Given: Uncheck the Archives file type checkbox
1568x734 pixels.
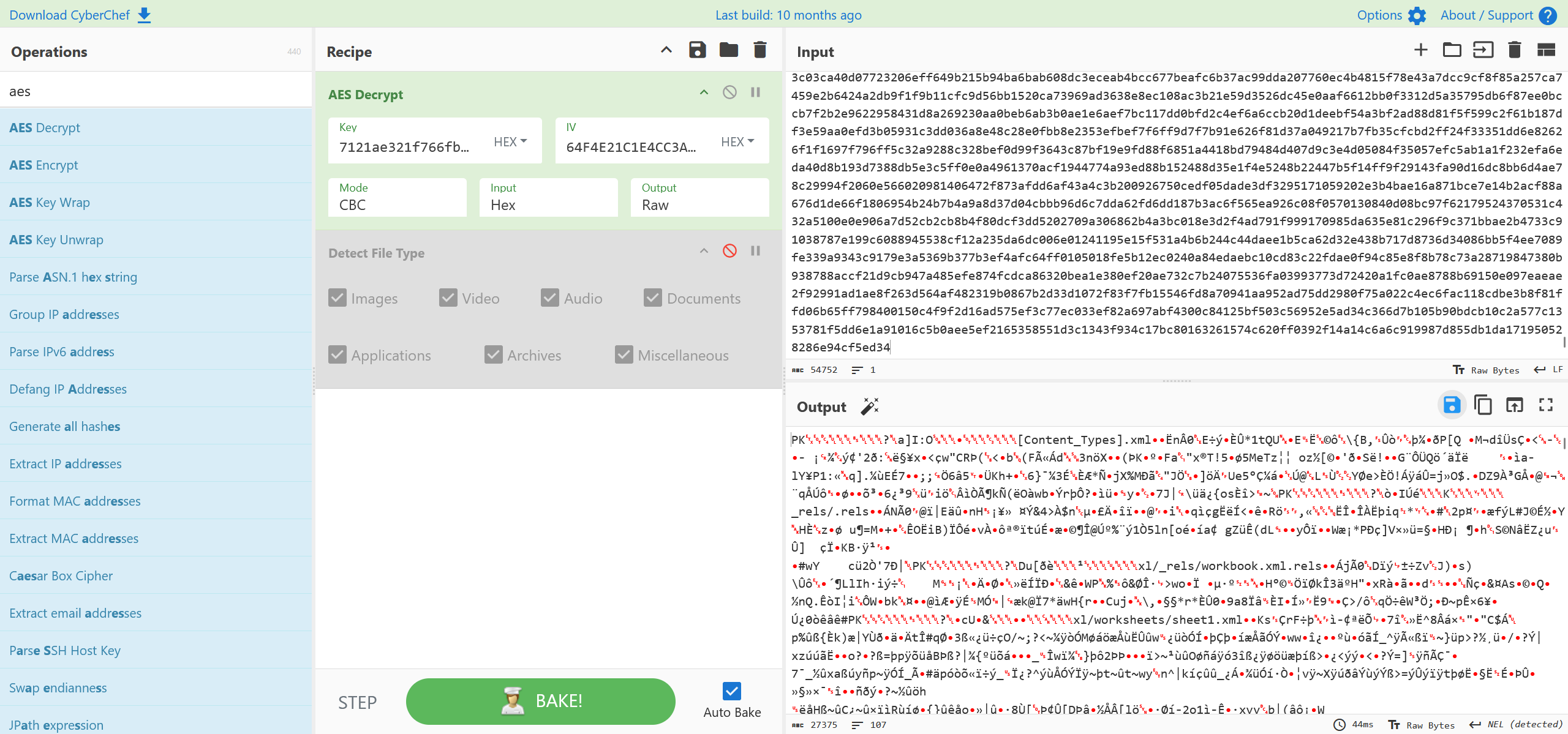Looking at the screenshot, I should pos(494,354).
